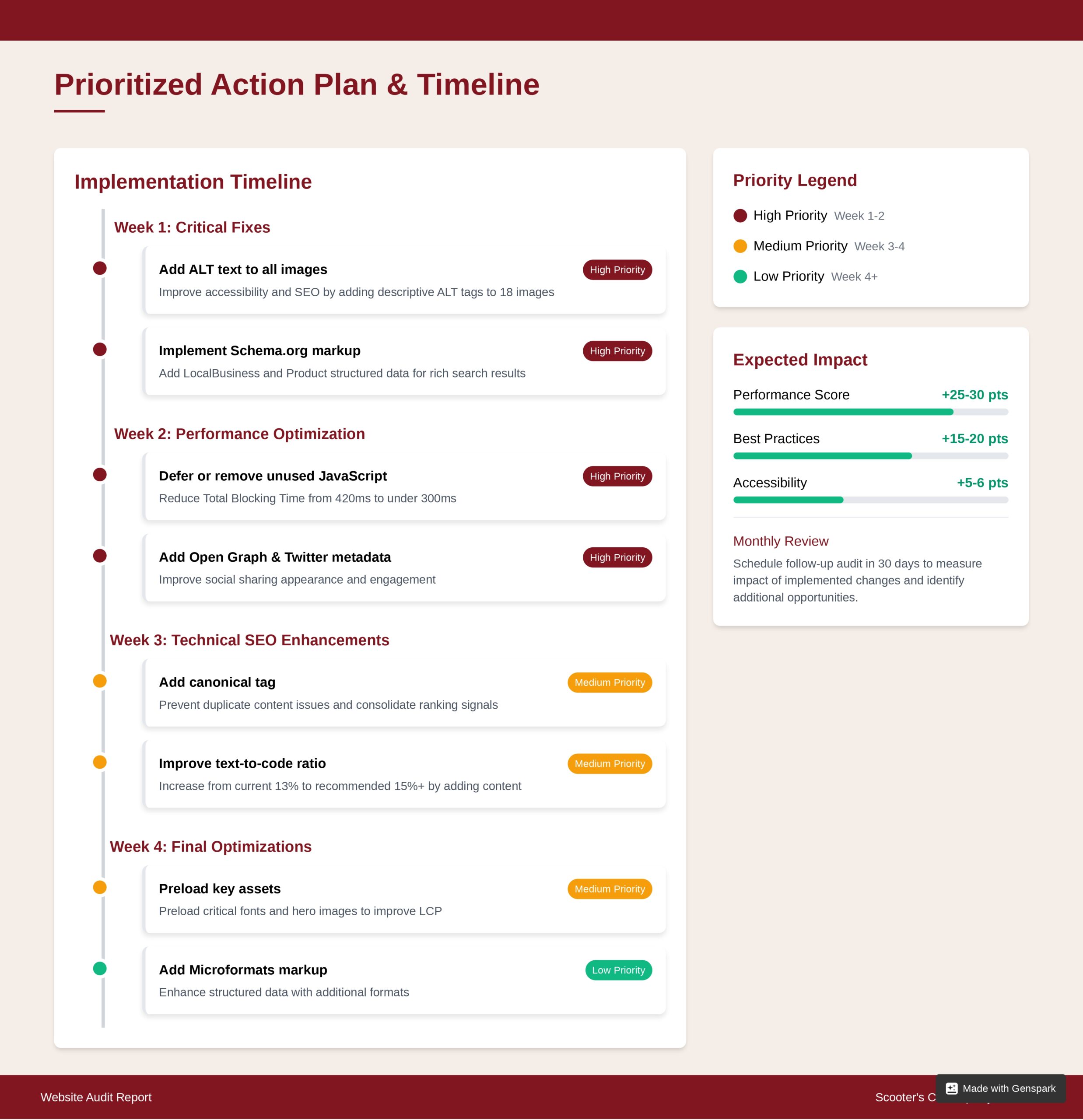Click High Priority badge on Add ALT text card
The width and height of the screenshot is (1083, 1120).
click(617, 269)
